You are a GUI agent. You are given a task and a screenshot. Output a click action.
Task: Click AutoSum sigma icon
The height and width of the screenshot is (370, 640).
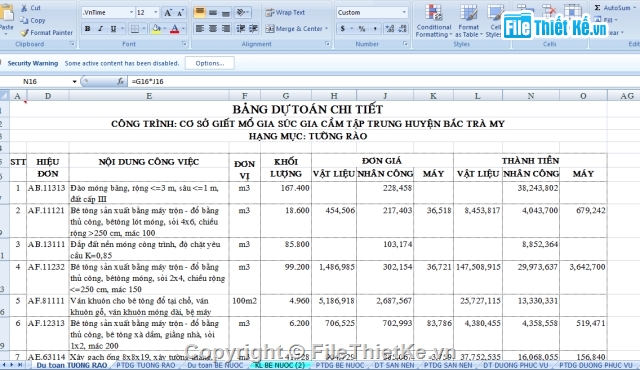tap(597, 8)
